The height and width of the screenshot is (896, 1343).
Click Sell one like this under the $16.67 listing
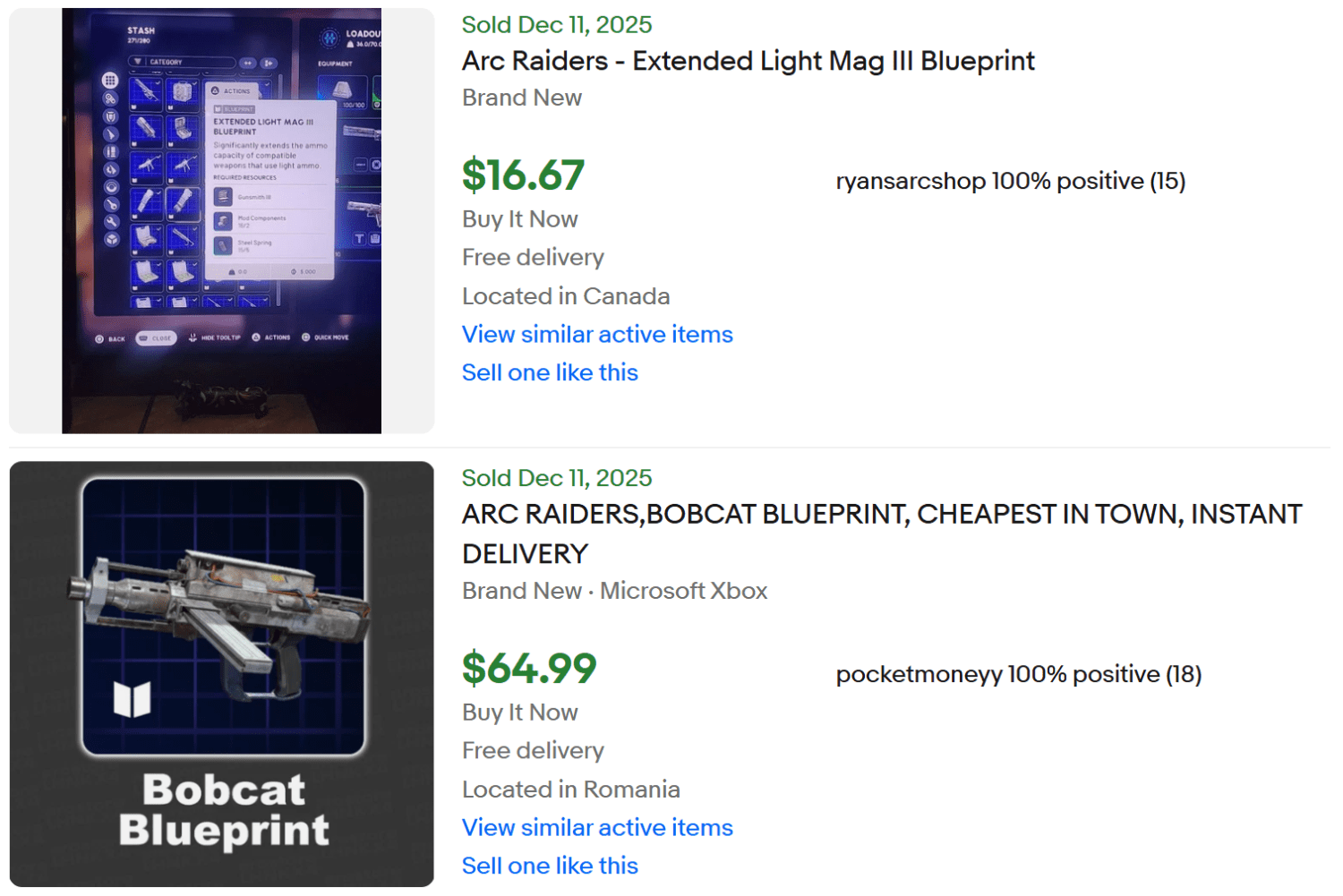(549, 372)
